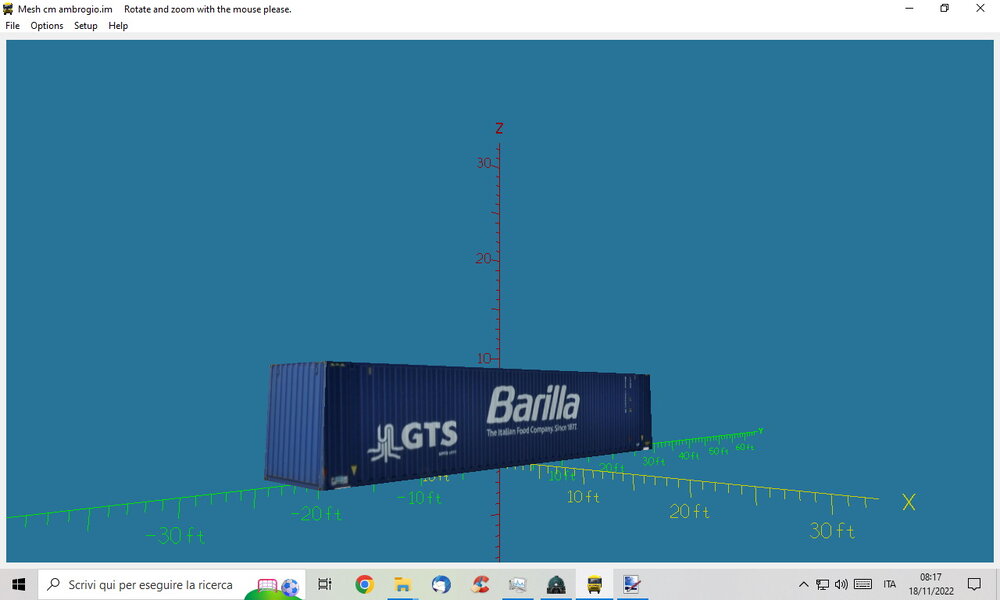This screenshot has width=1000, height=600.
Task: Open CCleaner from the taskbar
Action: point(480,584)
